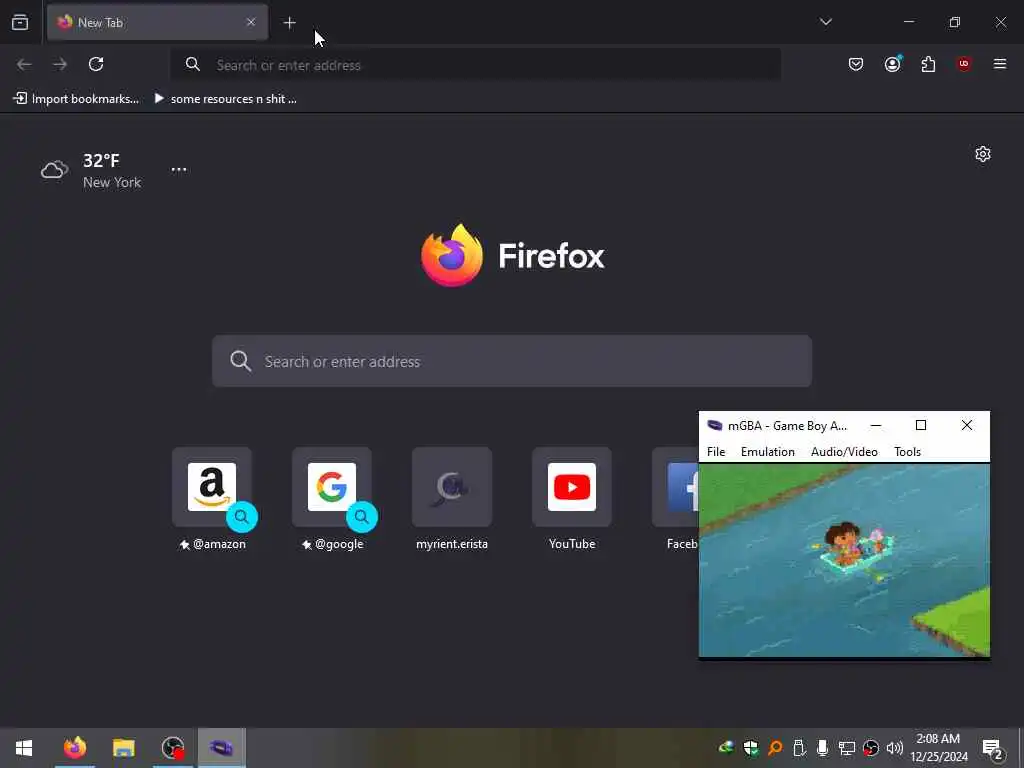Click safely remove hardware USB tray icon

799,748
